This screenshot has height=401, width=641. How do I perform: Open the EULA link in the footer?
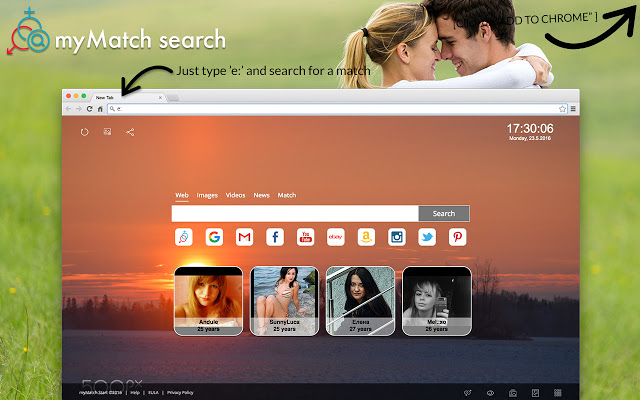(153, 393)
